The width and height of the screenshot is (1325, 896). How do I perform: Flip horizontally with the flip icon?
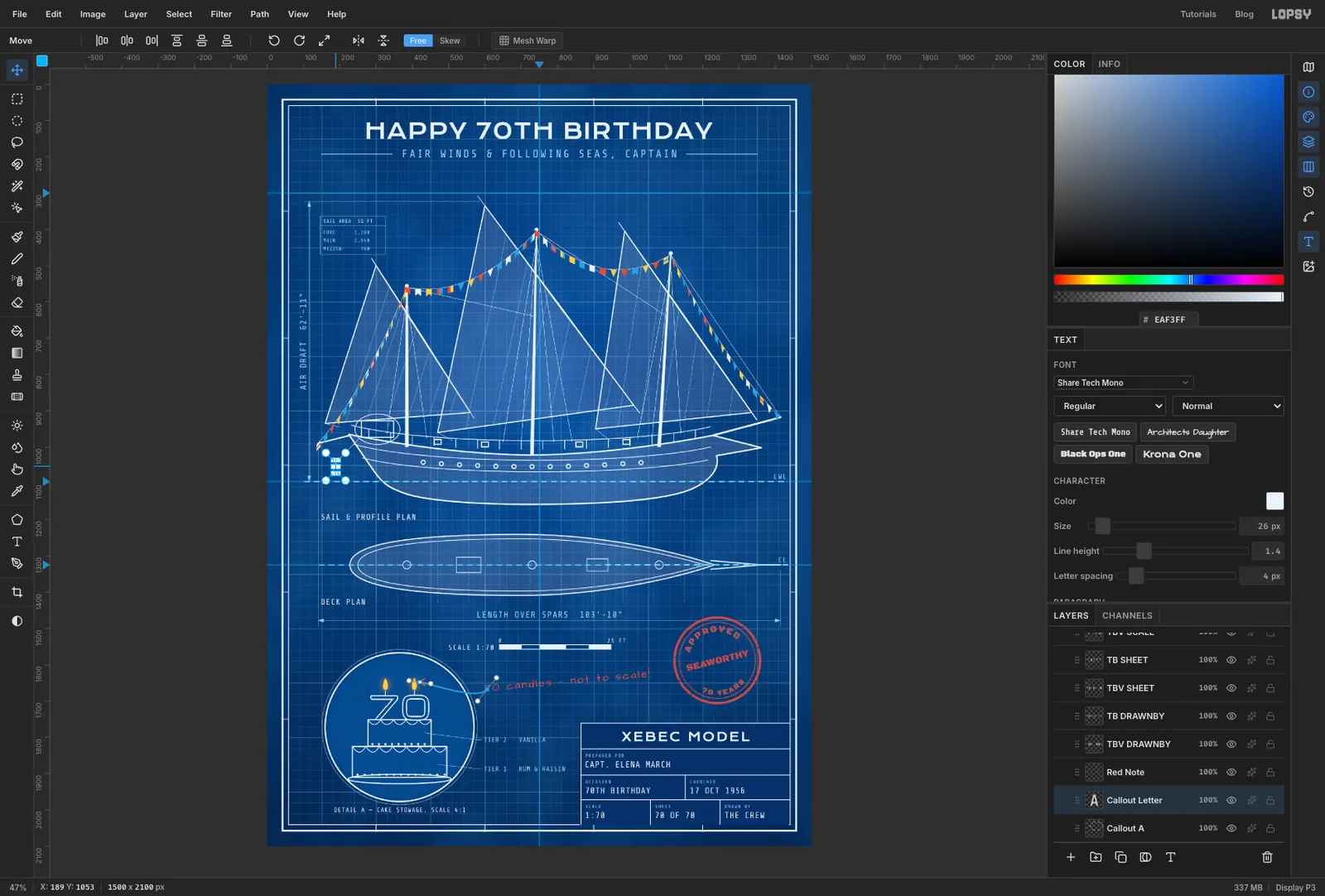coord(358,41)
